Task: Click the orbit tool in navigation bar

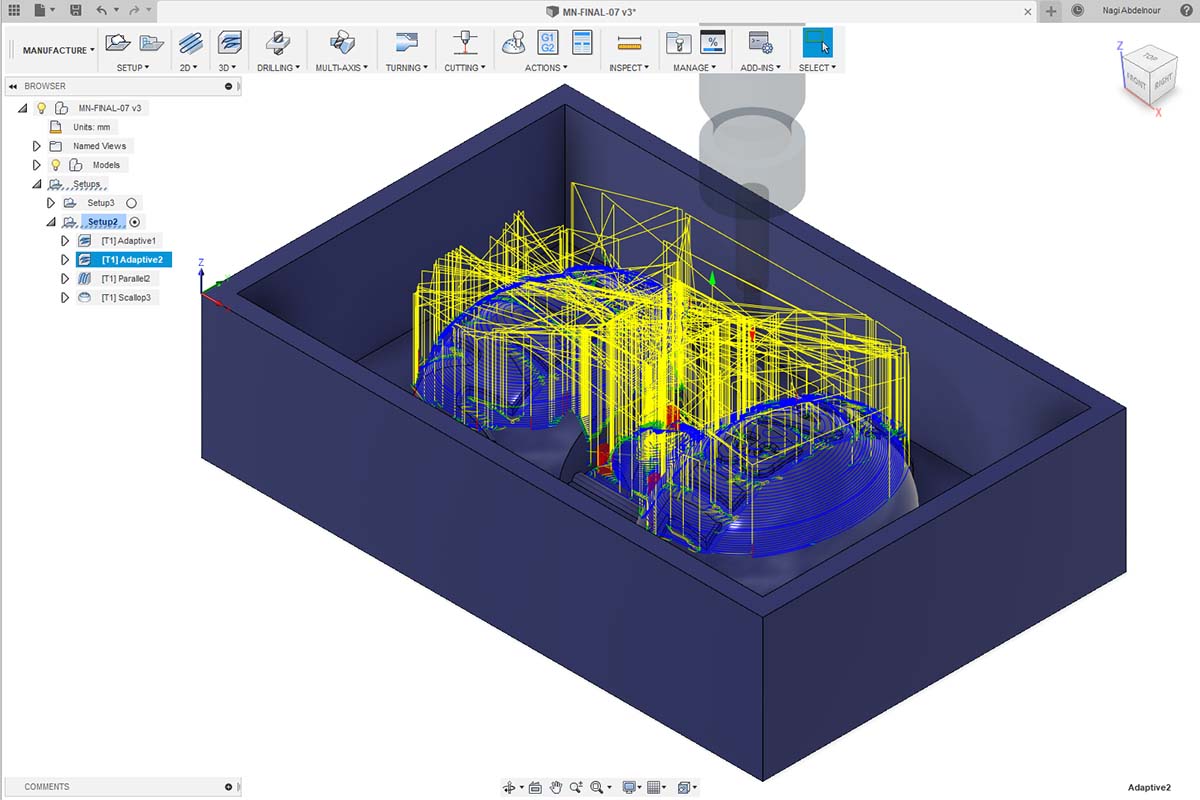Action: [x=511, y=787]
